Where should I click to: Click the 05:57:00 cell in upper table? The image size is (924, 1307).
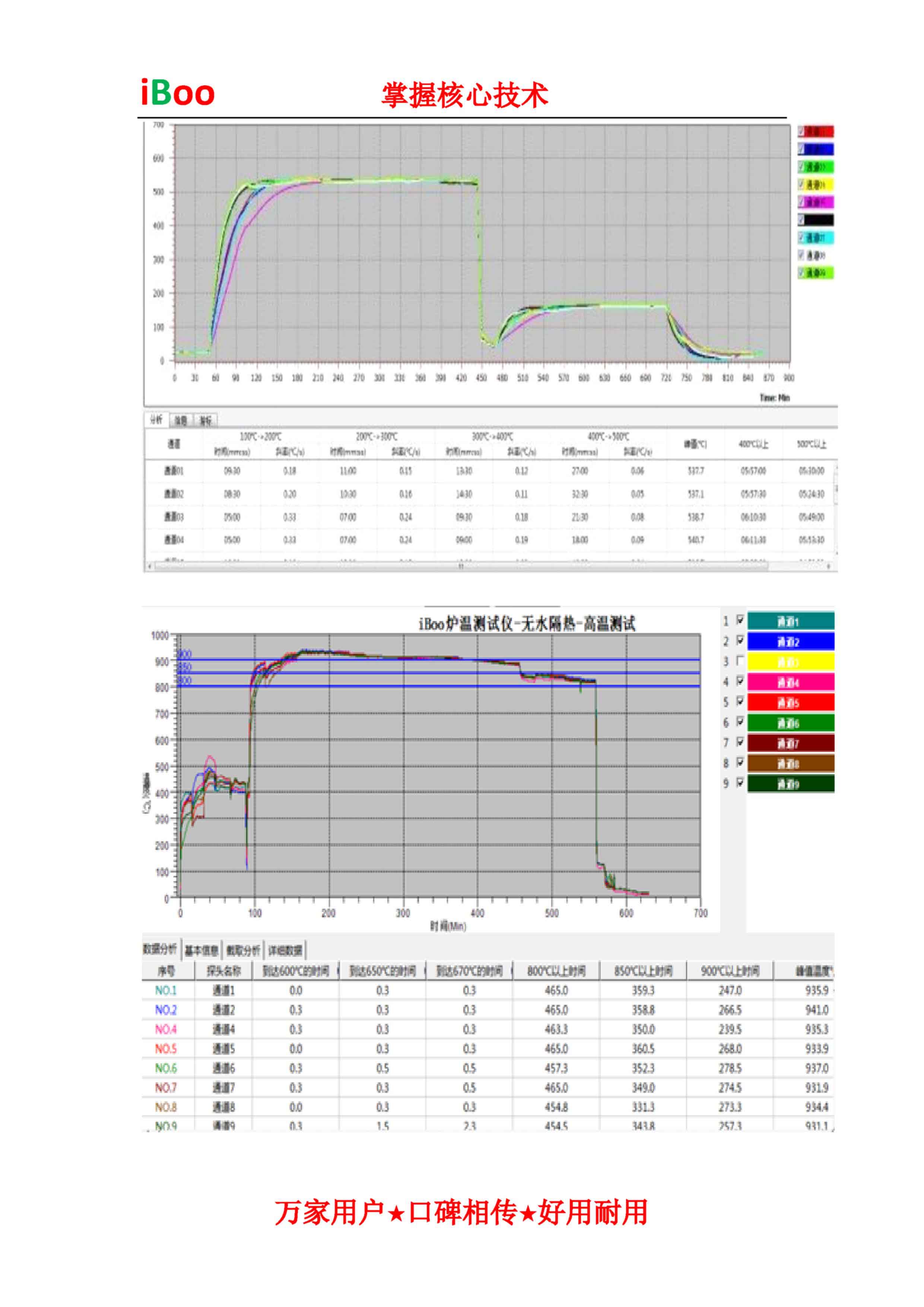[x=753, y=471]
